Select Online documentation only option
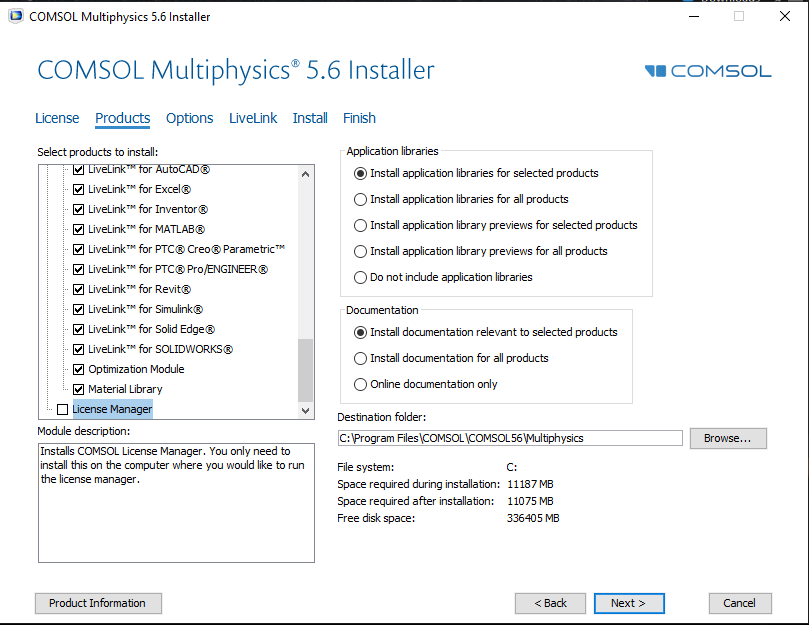The image size is (809, 625). (360, 384)
